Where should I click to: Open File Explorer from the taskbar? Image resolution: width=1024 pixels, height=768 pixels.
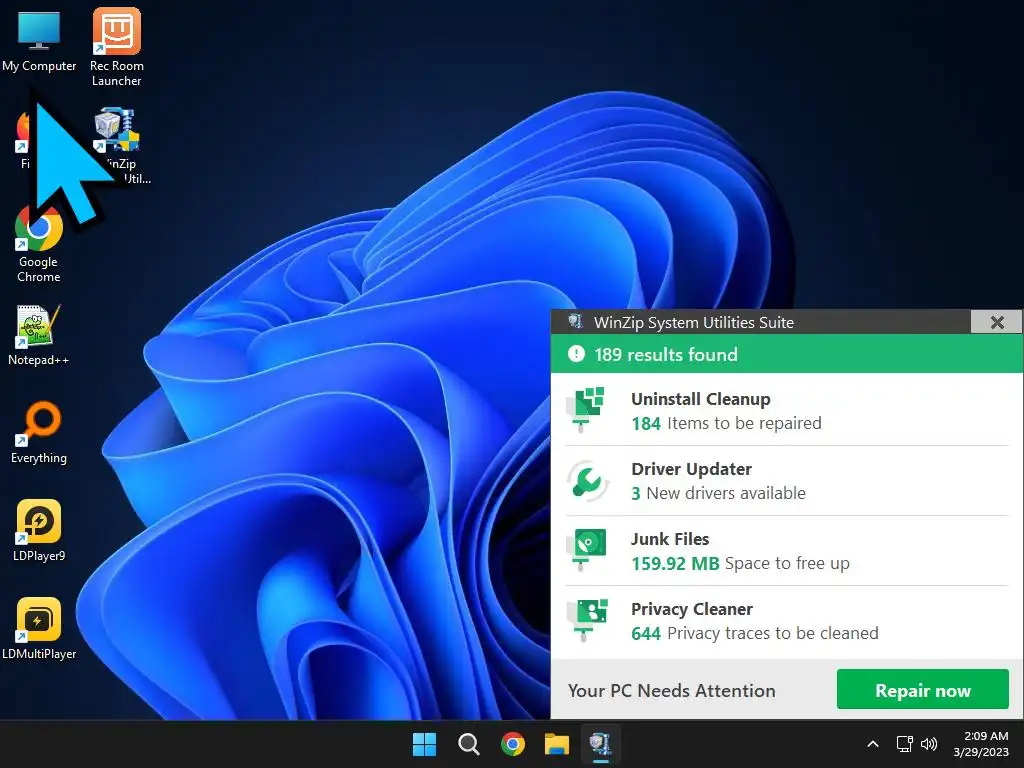(557, 744)
